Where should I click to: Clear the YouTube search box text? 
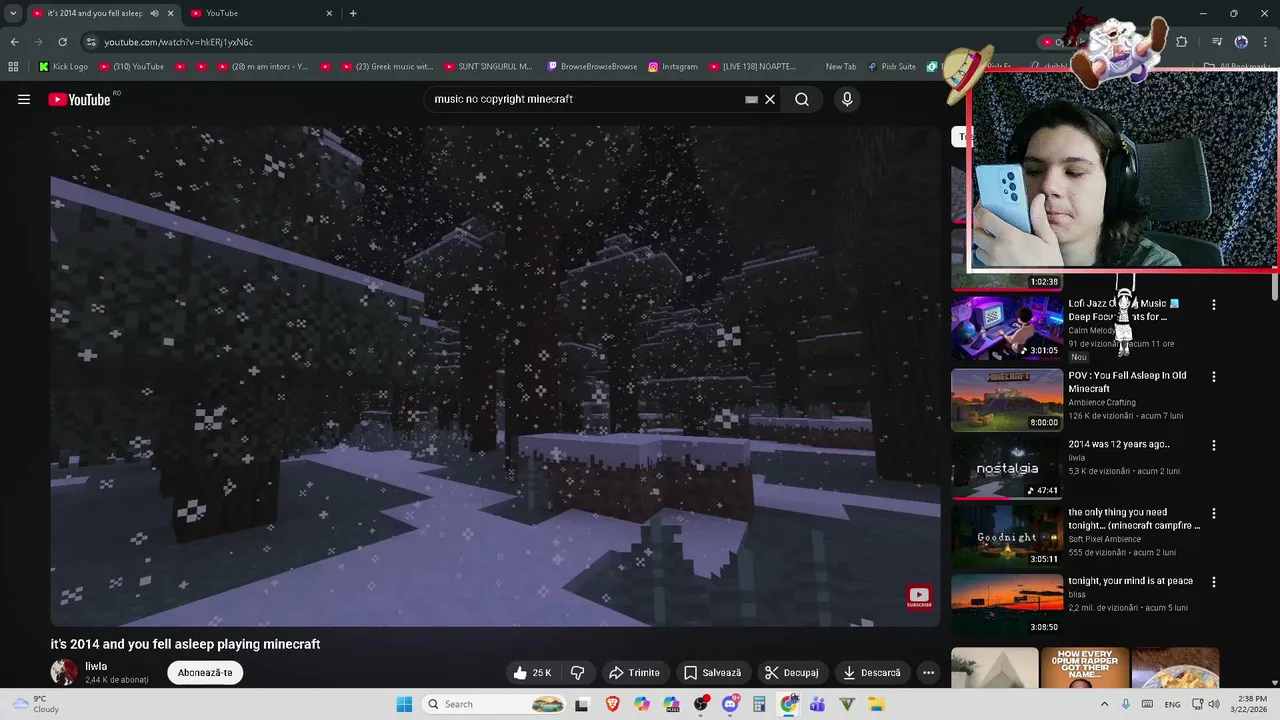click(x=770, y=99)
